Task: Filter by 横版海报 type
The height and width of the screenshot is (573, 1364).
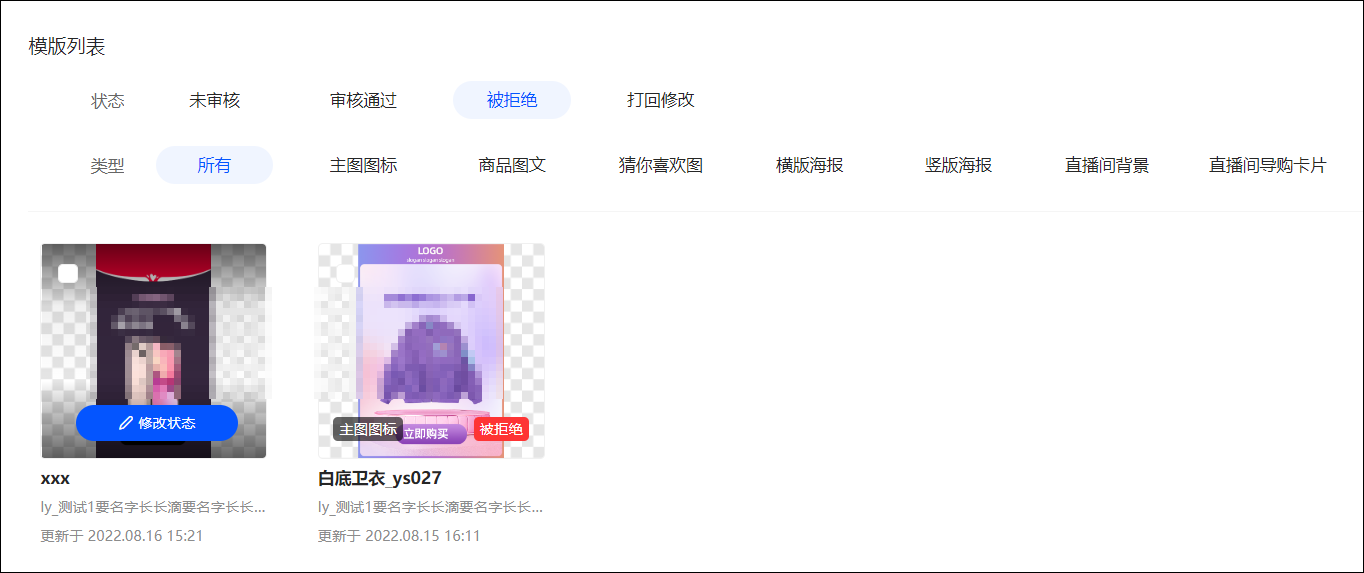Action: (810, 165)
